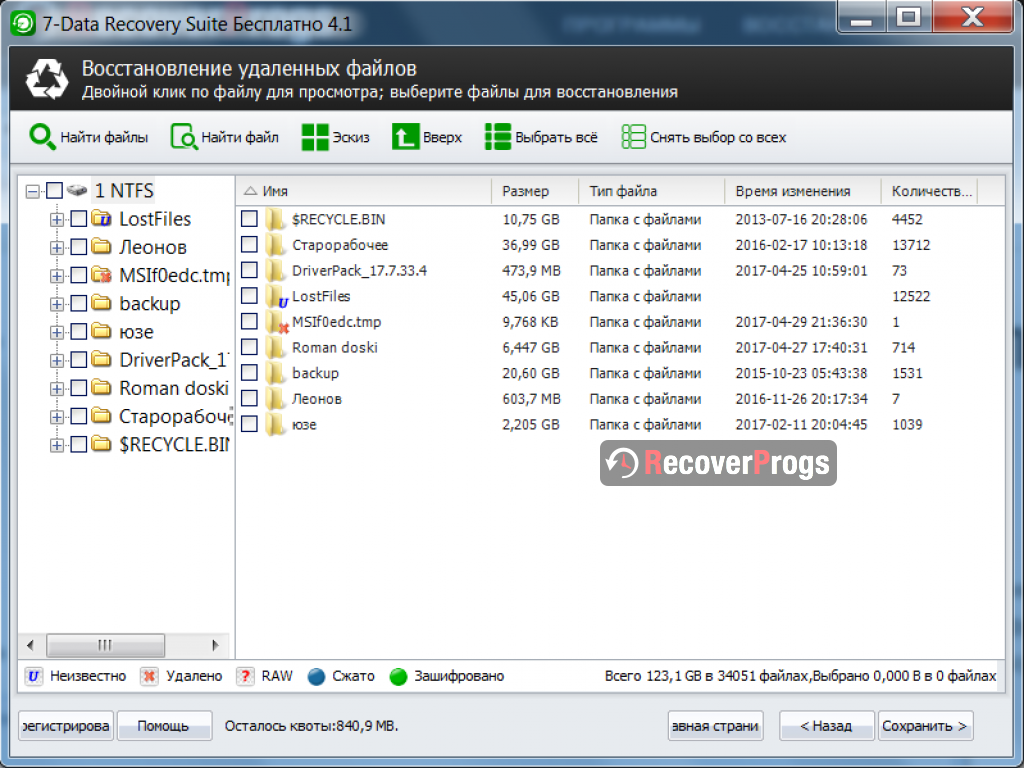The image size is (1024, 768).
Task: Click the Снять выбор со всех icon
Action: pos(633,137)
